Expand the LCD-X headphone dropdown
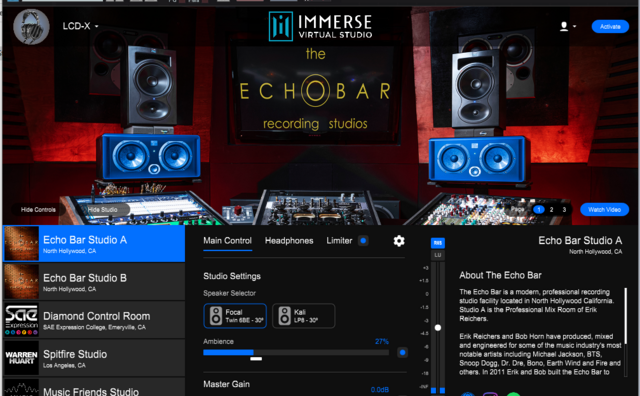 (x=80, y=27)
